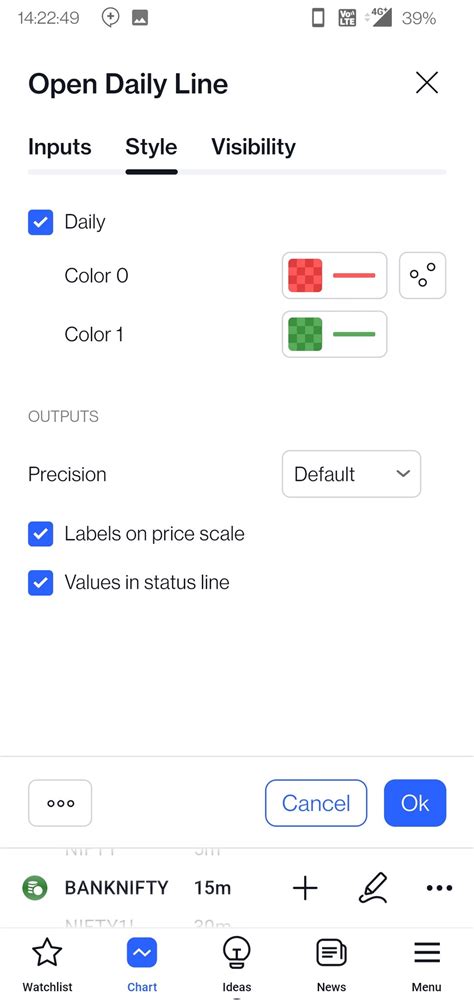Screen dimensions: 474x1000
Task: Toggle Labels on price scale checkbox
Action: tap(40, 534)
